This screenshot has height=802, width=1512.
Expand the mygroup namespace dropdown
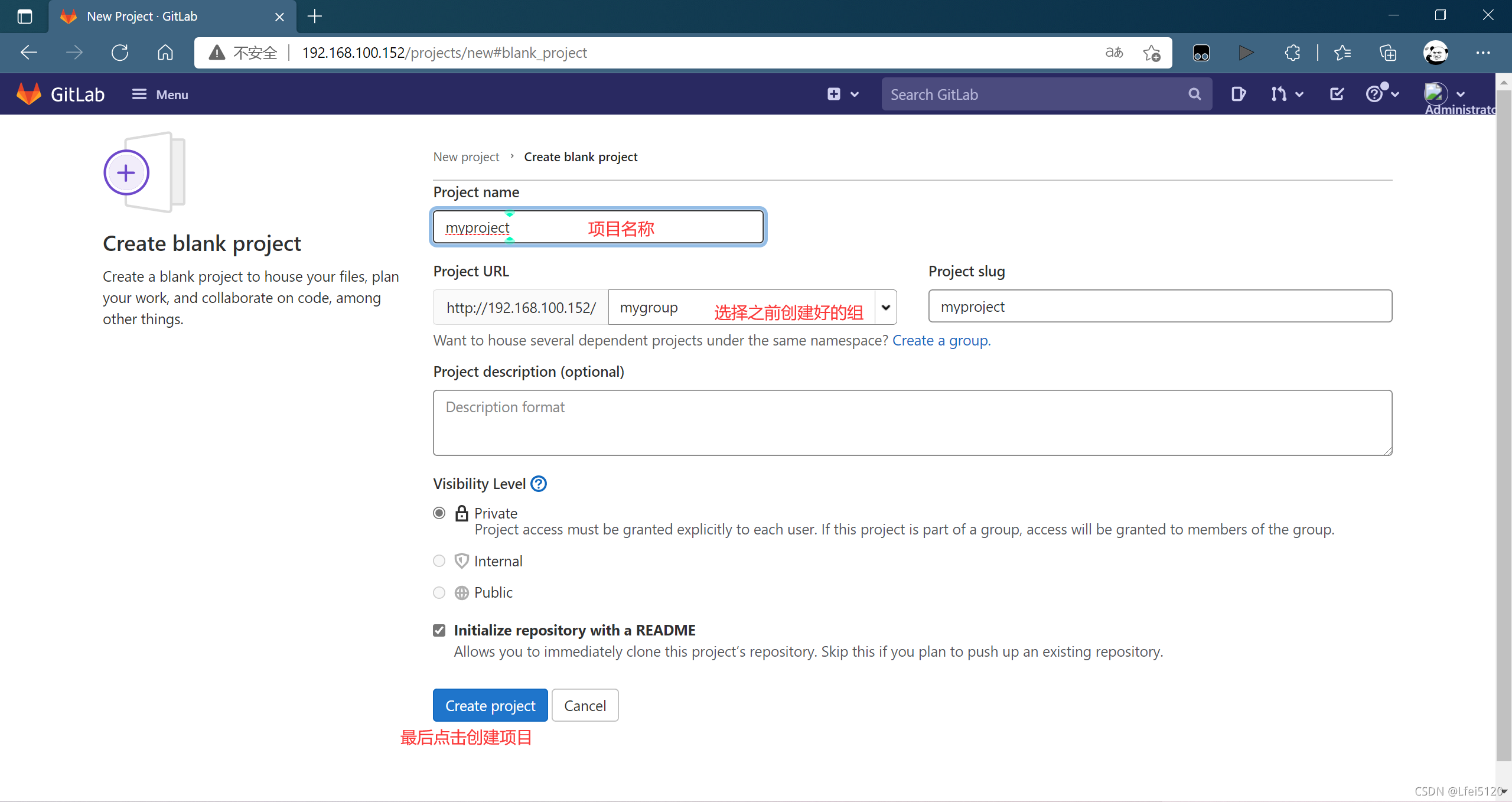point(885,307)
